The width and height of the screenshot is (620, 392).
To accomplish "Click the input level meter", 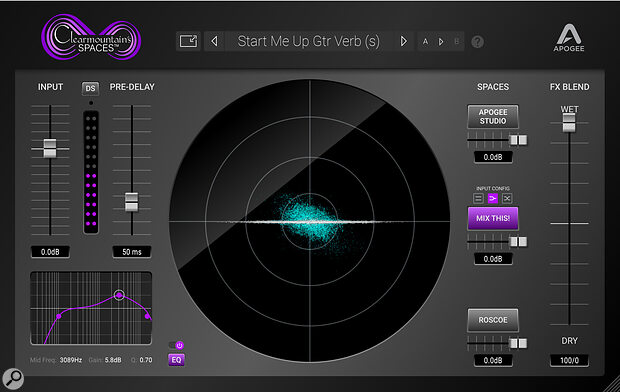I will (x=91, y=172).
